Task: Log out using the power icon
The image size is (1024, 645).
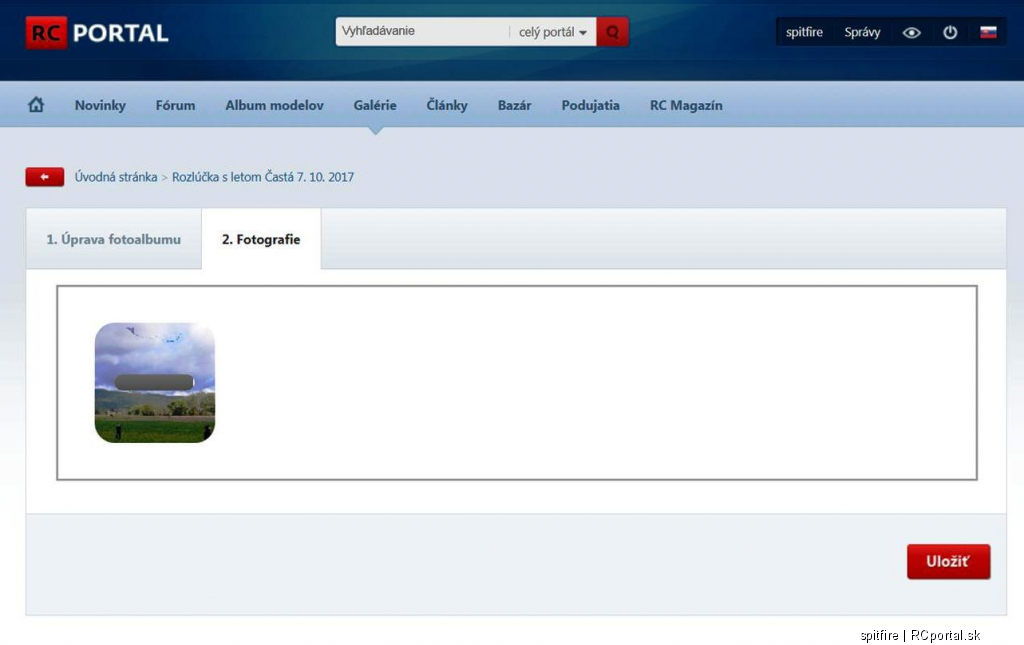Action: point(950,32)
